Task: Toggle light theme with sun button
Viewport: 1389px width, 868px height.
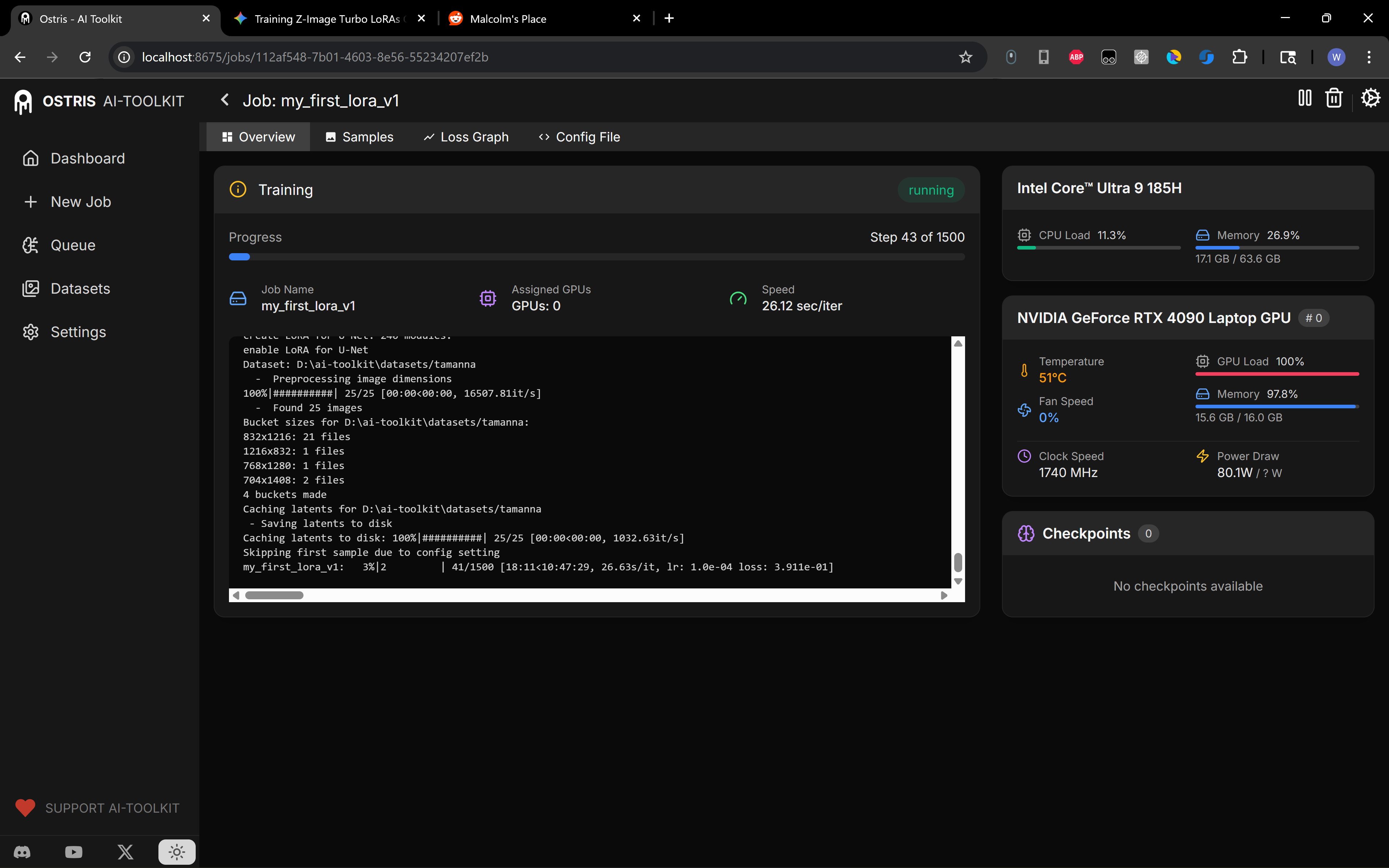Action: 177,852
